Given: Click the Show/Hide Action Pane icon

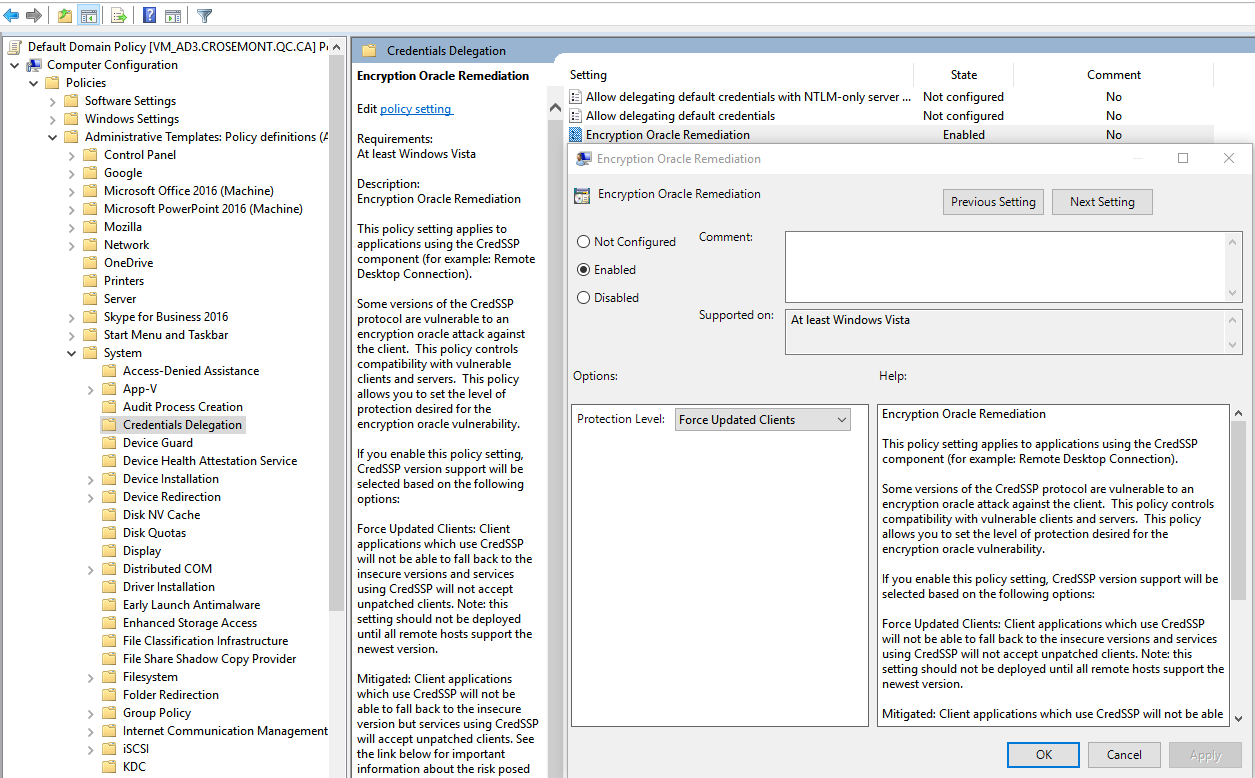Looking at the screenshot, I should 173,15.
